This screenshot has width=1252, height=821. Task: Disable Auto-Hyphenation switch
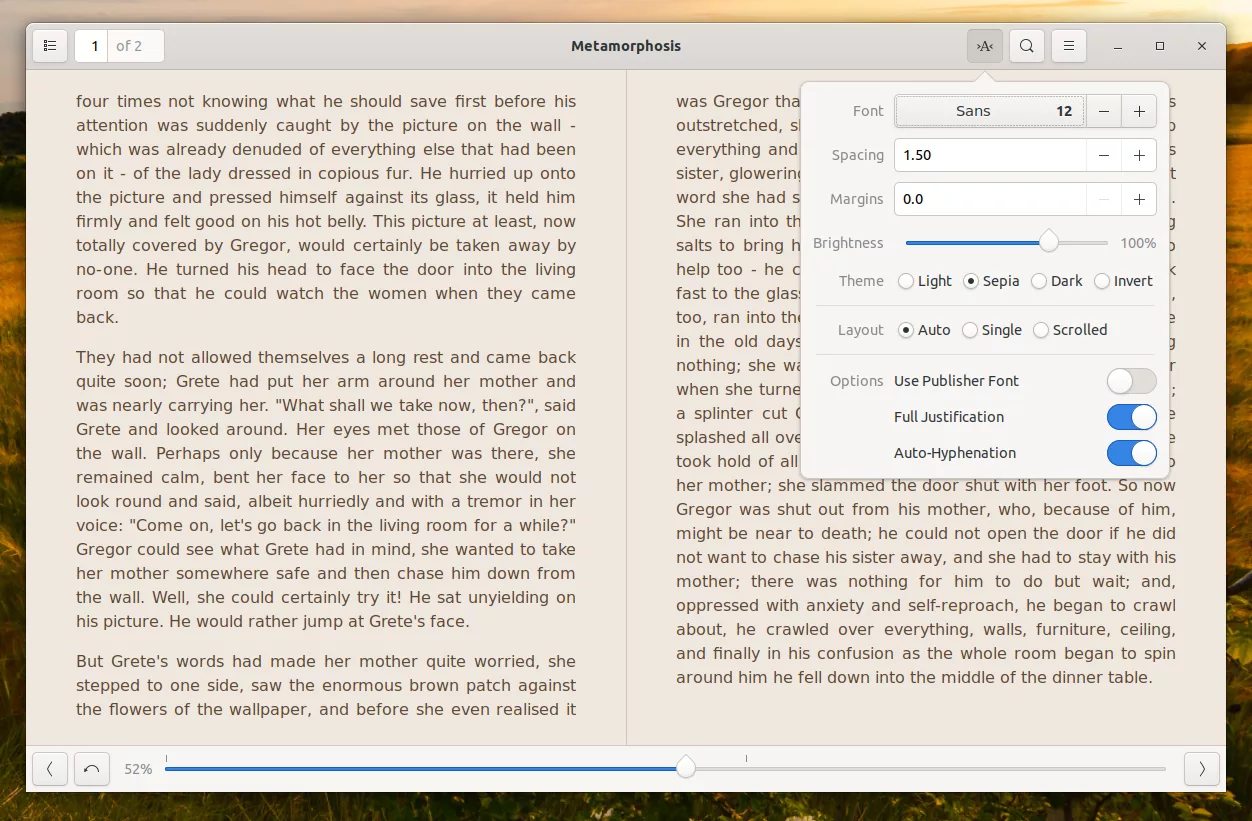click(x=1131, y=453)
